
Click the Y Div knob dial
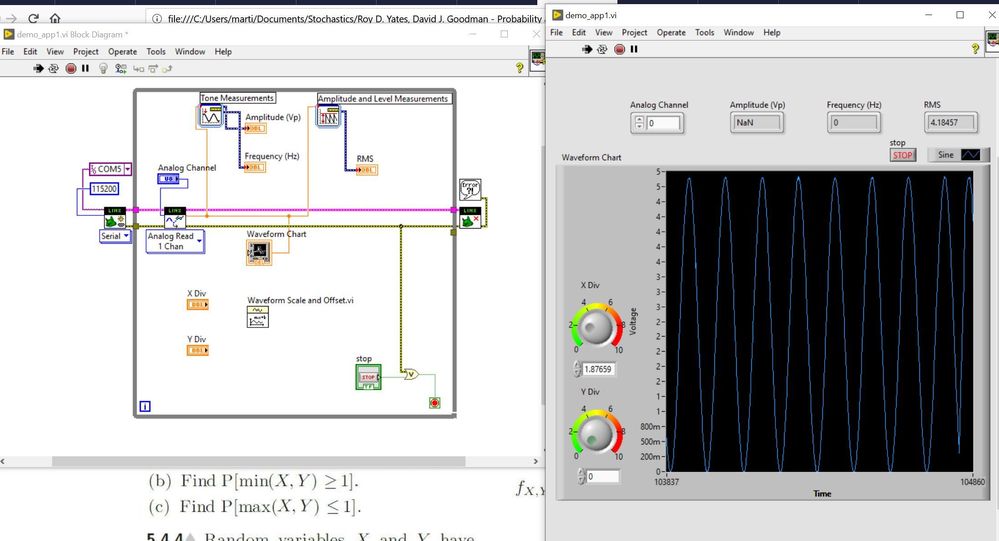point(596,435)
